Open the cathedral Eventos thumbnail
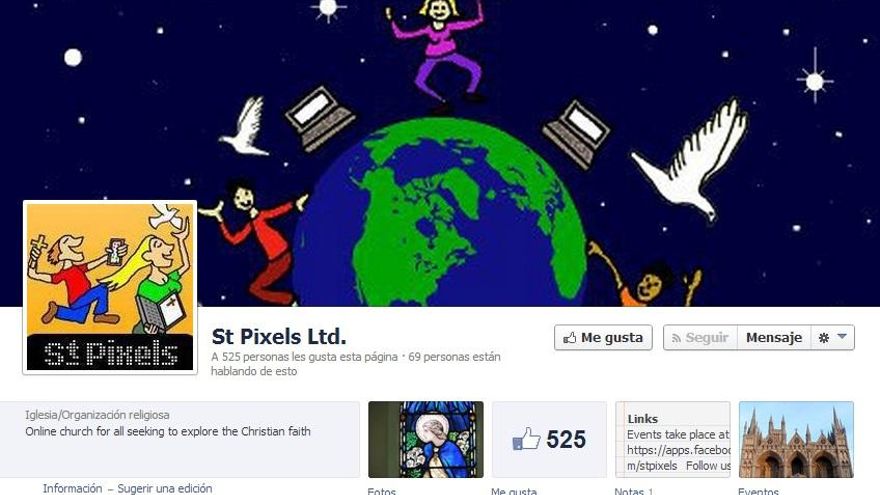The image size is (880, 495). click(796, 439)
